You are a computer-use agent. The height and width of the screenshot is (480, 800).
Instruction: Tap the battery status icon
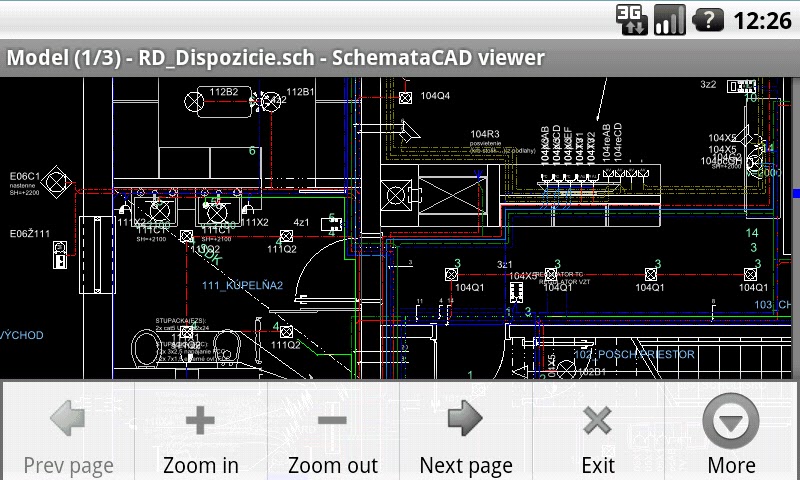(708, 19)
